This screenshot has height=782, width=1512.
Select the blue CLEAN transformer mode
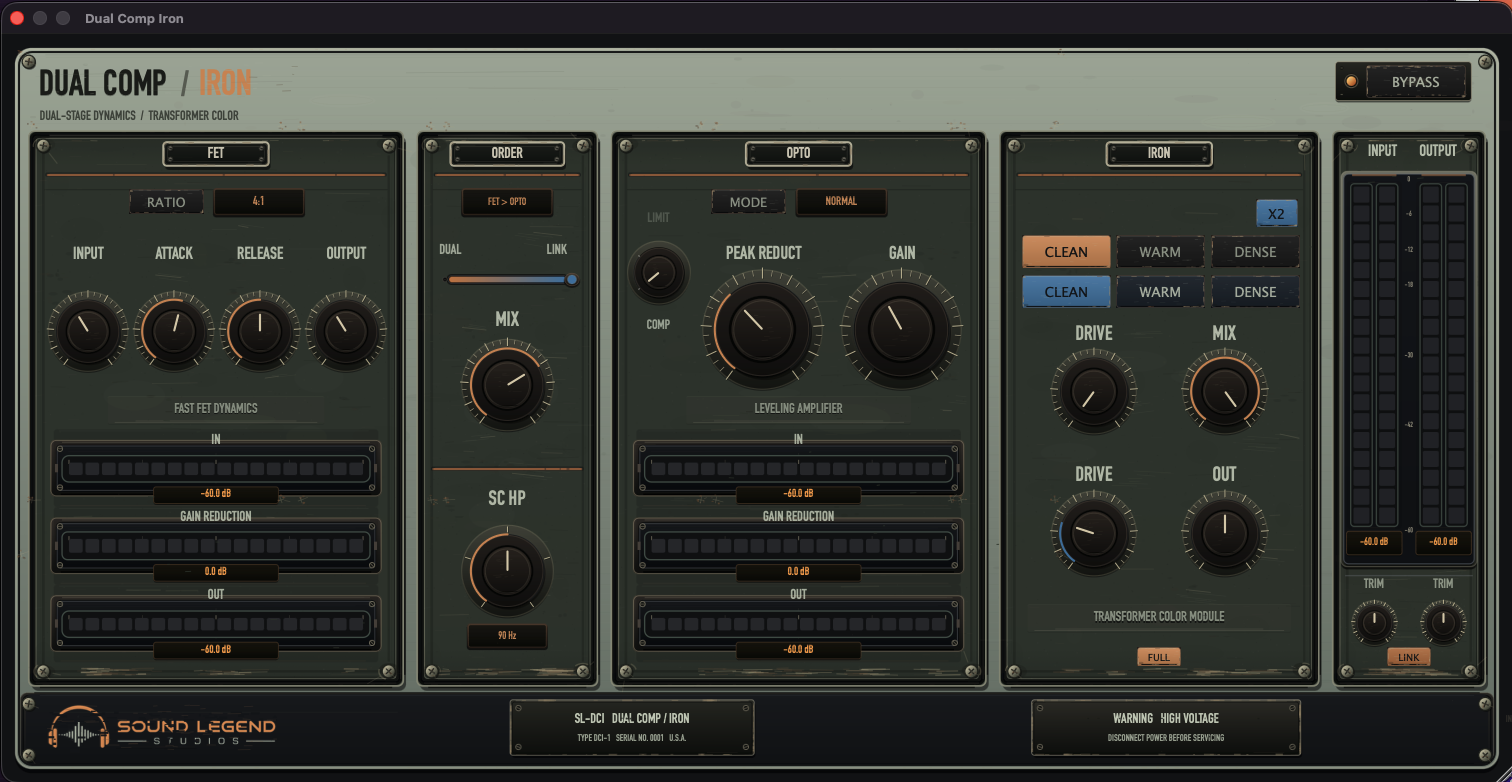point(1066,292)
